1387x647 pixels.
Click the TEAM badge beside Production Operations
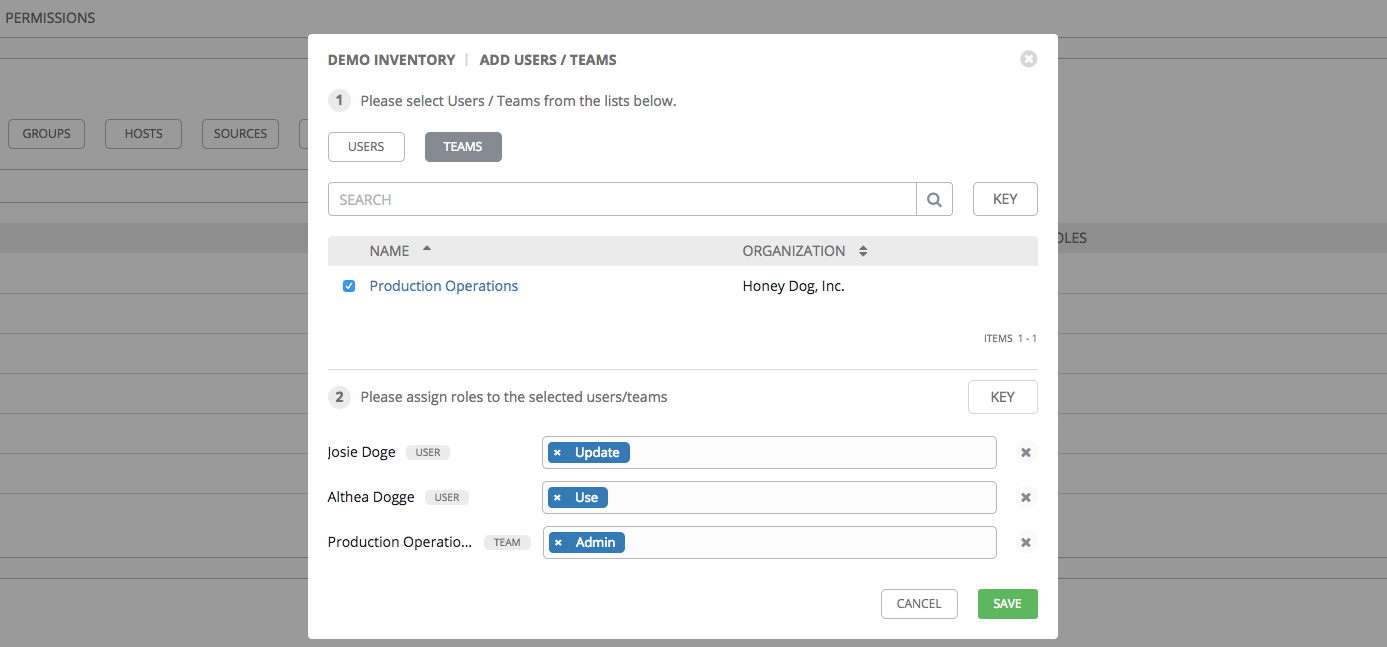[x=507, y=543]
